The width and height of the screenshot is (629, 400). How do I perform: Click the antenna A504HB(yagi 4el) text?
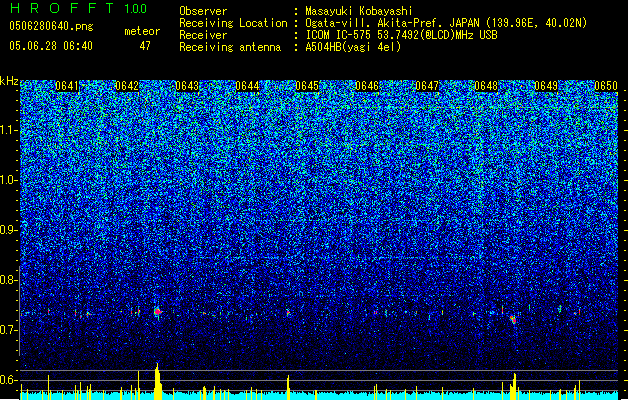pos(353,47)
